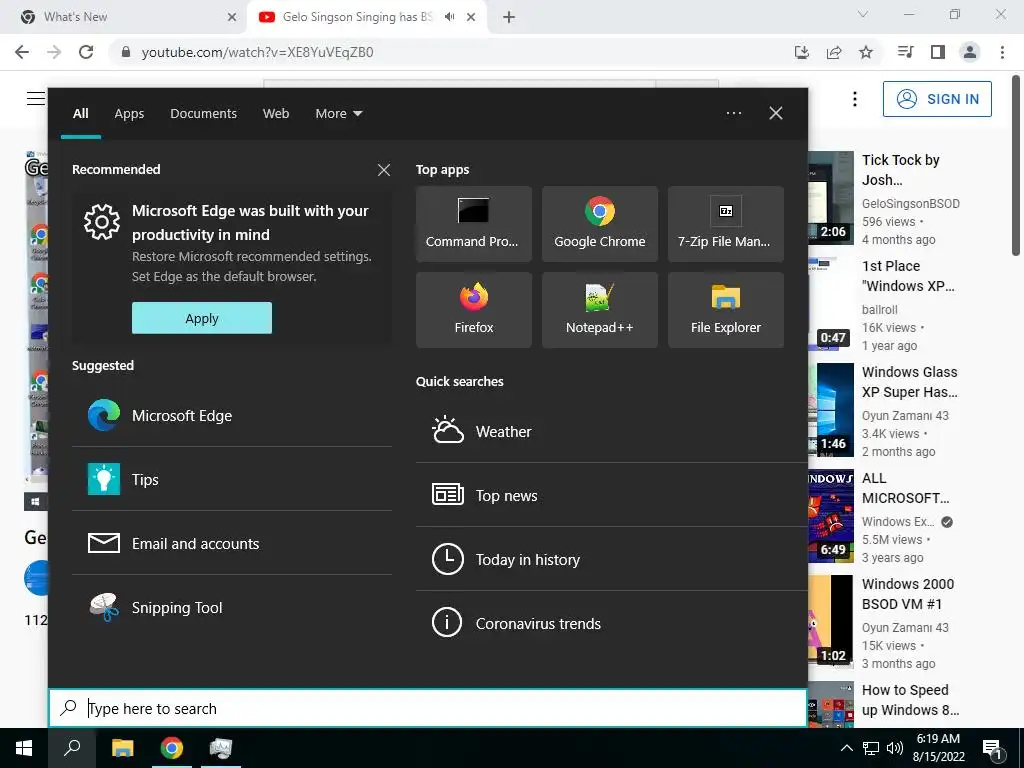Click YouTube SIGN IN button

point(937,99)
